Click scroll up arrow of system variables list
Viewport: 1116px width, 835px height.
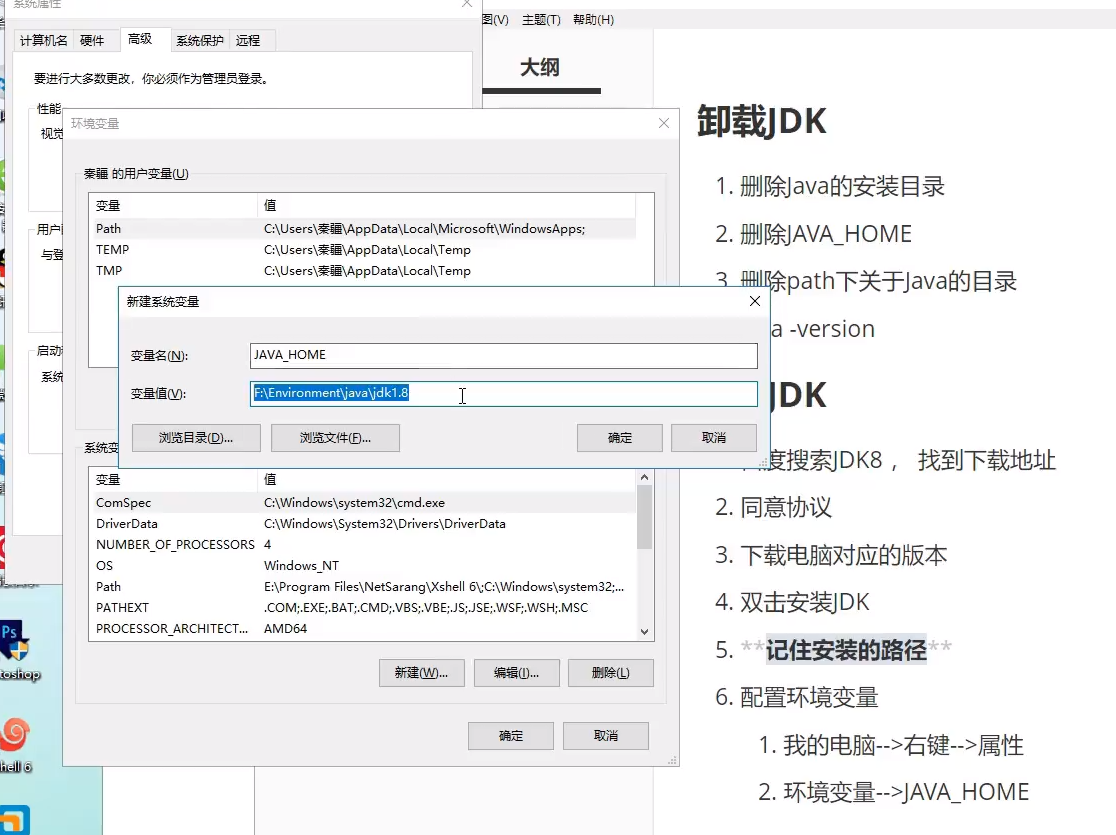[644, 477]
